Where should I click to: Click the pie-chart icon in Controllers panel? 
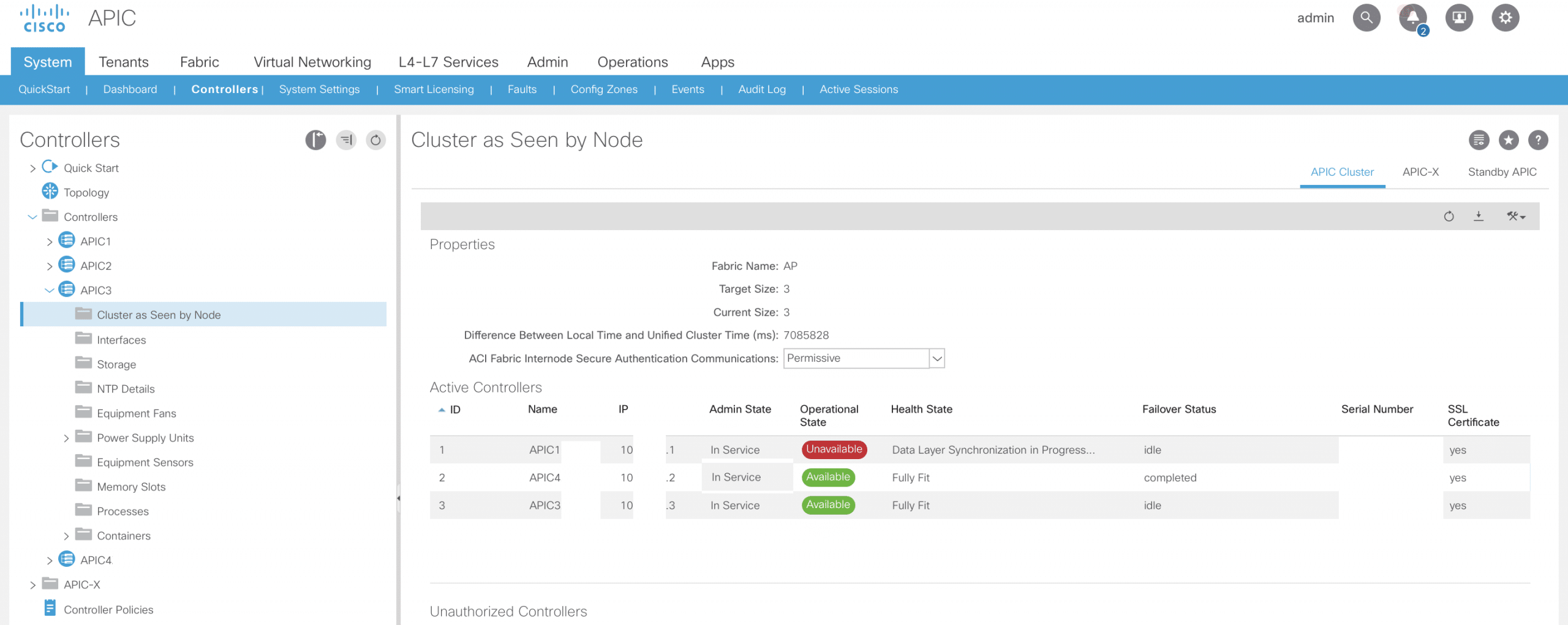(x=316, y=140)
